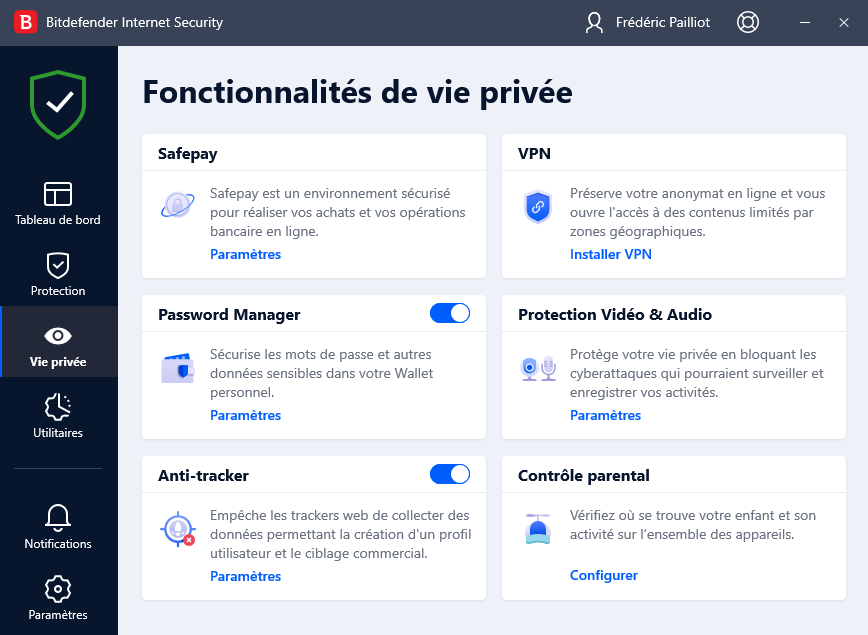The height and width of the screenshot is (635, 868).
Task: Click the VPN shield icon
Action: click(x=538, y=207)
